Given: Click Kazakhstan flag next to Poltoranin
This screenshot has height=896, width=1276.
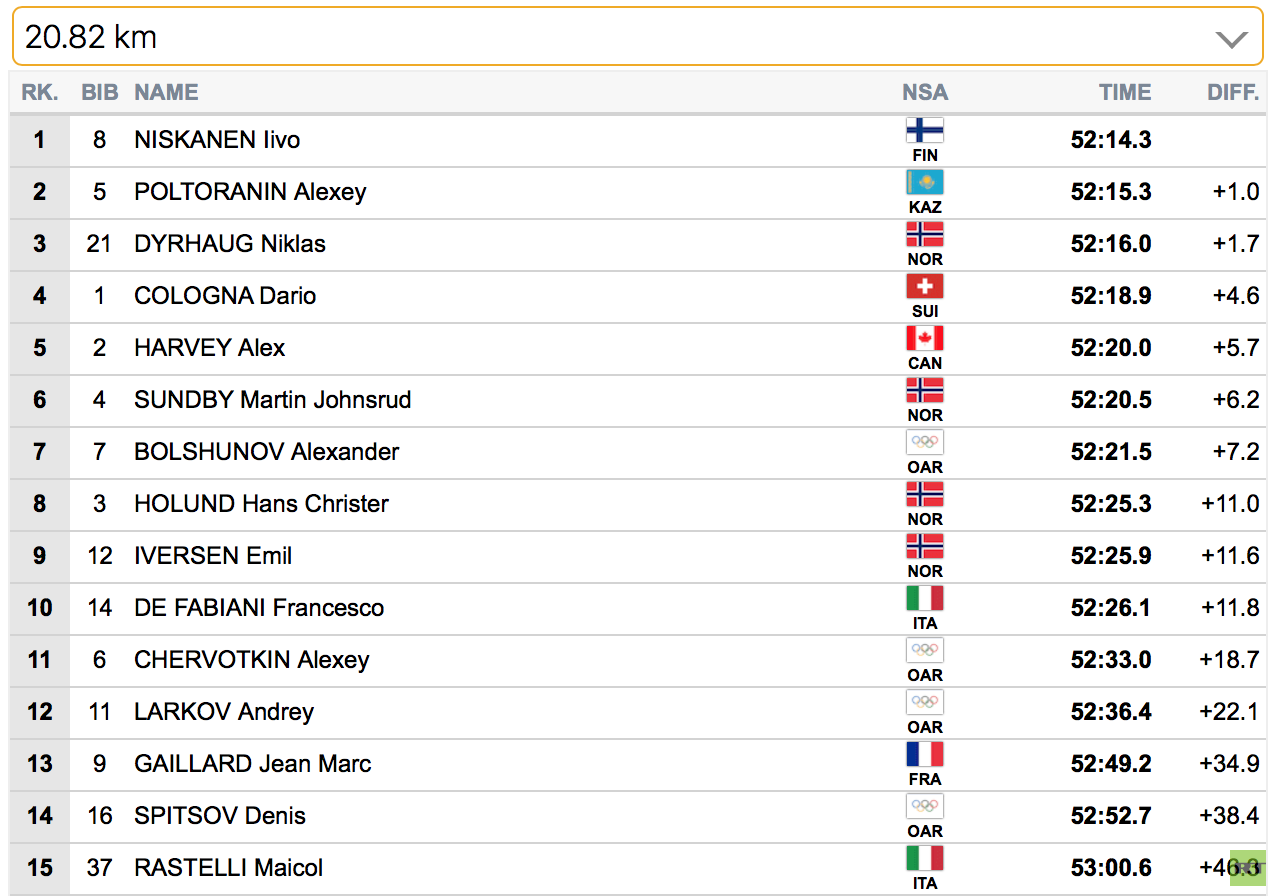Looking at the screenshot, I should click(925, 183).
